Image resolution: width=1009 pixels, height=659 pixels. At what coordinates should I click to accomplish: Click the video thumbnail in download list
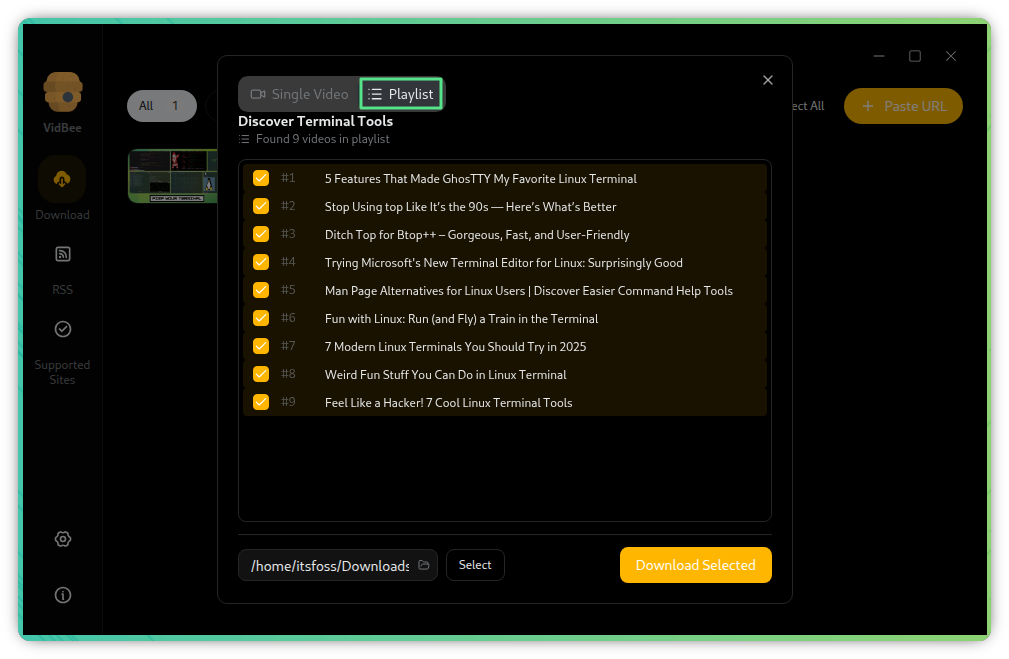172,175
